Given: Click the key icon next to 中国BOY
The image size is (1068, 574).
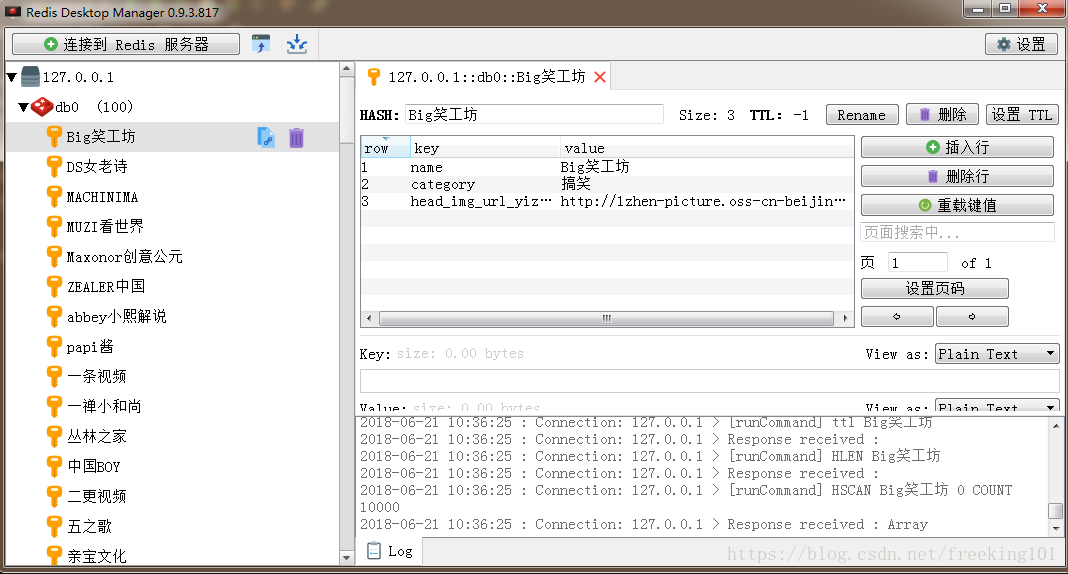Looking at the screenshot, I should point(54,466).
